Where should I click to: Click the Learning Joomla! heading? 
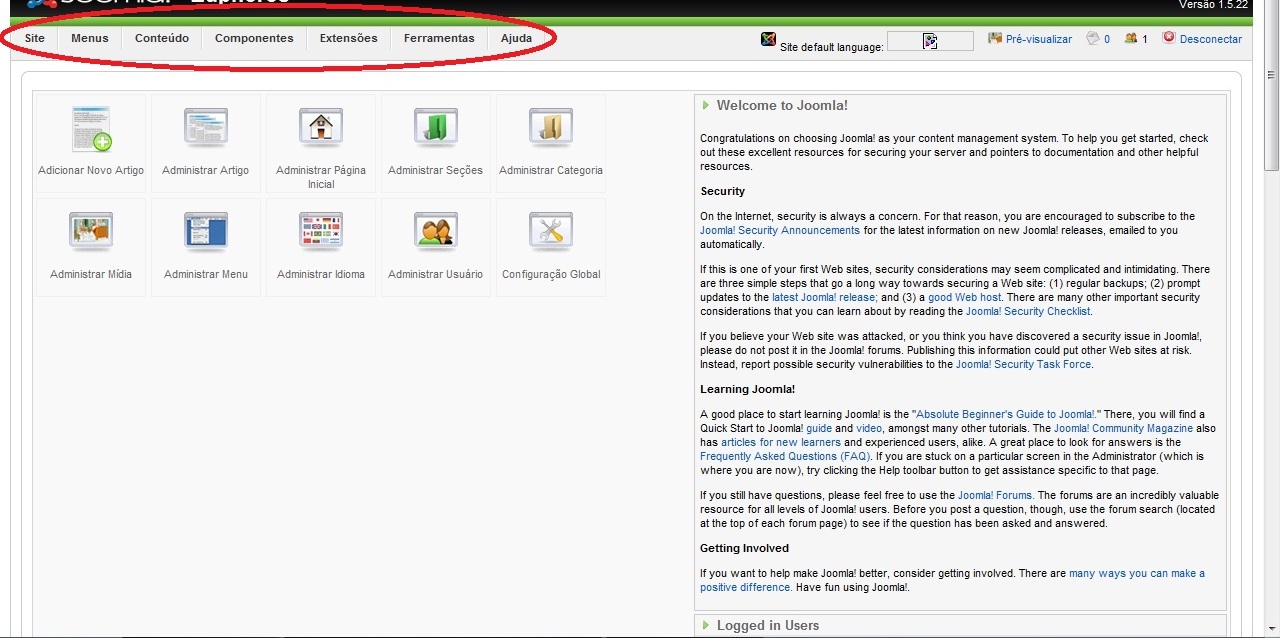pyautogui.click(x=748, y=389)
